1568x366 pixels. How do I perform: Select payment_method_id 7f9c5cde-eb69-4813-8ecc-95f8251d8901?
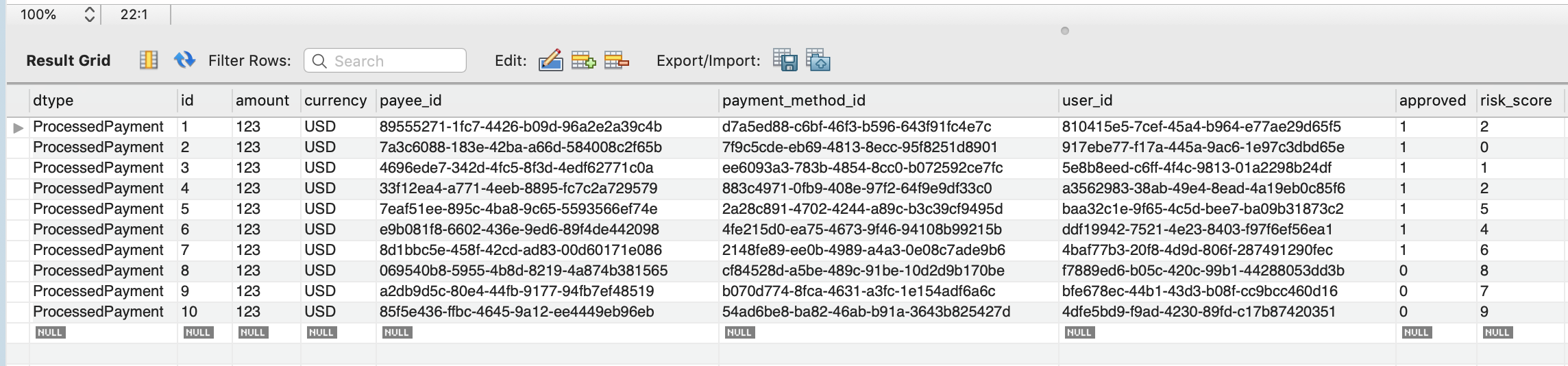860,147
